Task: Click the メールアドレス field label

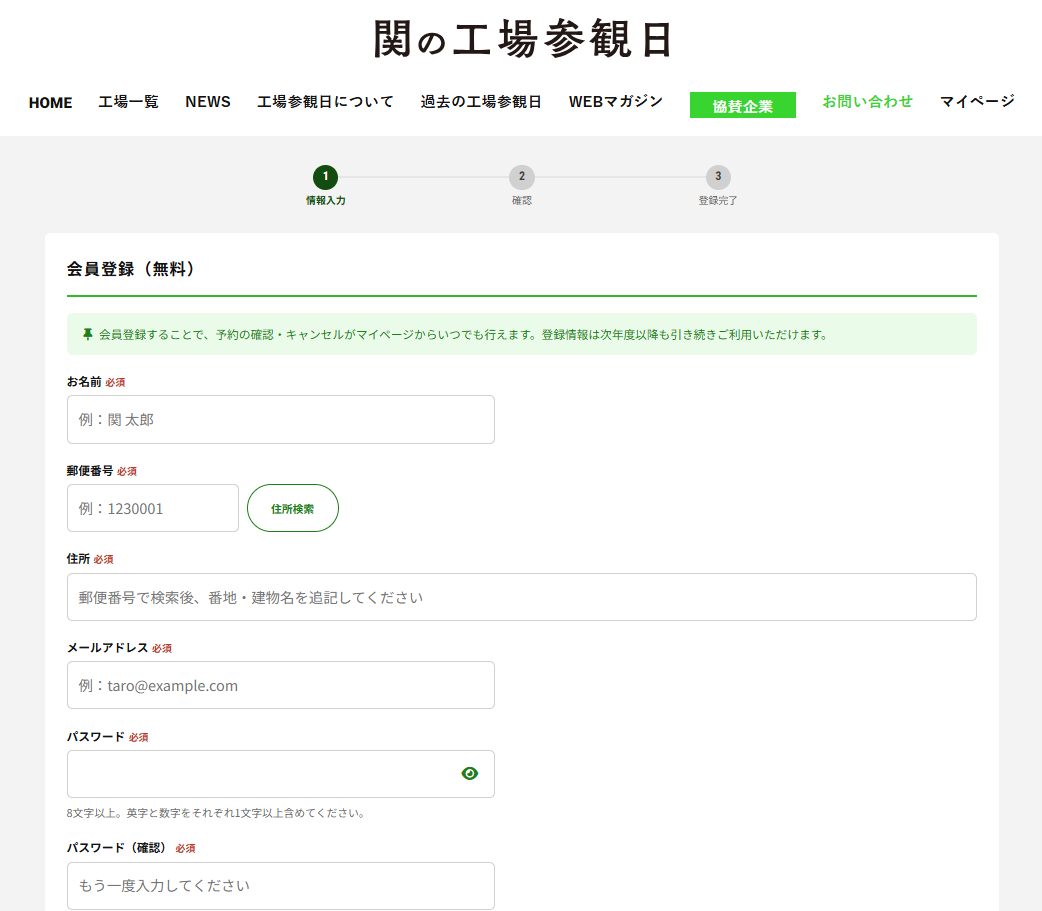Action: [107, 647]
